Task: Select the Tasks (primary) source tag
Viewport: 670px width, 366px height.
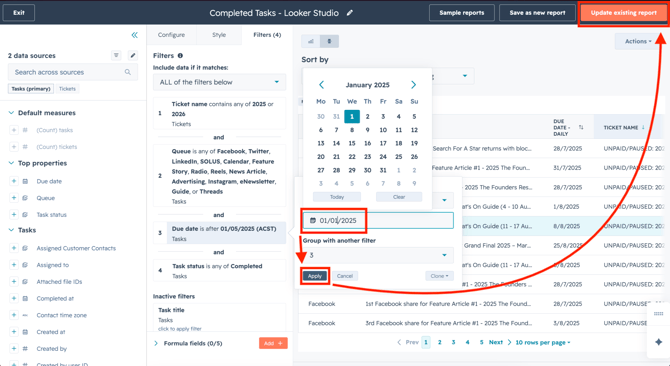Action: [31, 89]
